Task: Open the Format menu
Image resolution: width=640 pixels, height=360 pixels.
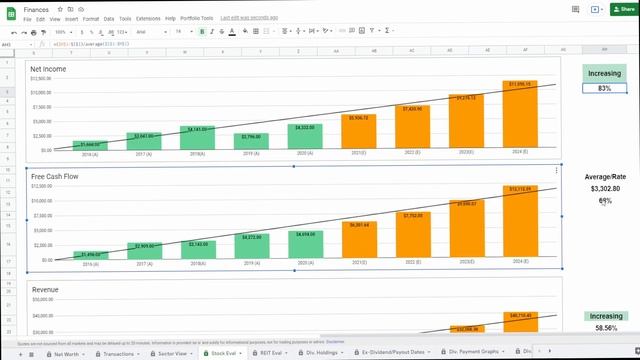Action: coord(91,19)
